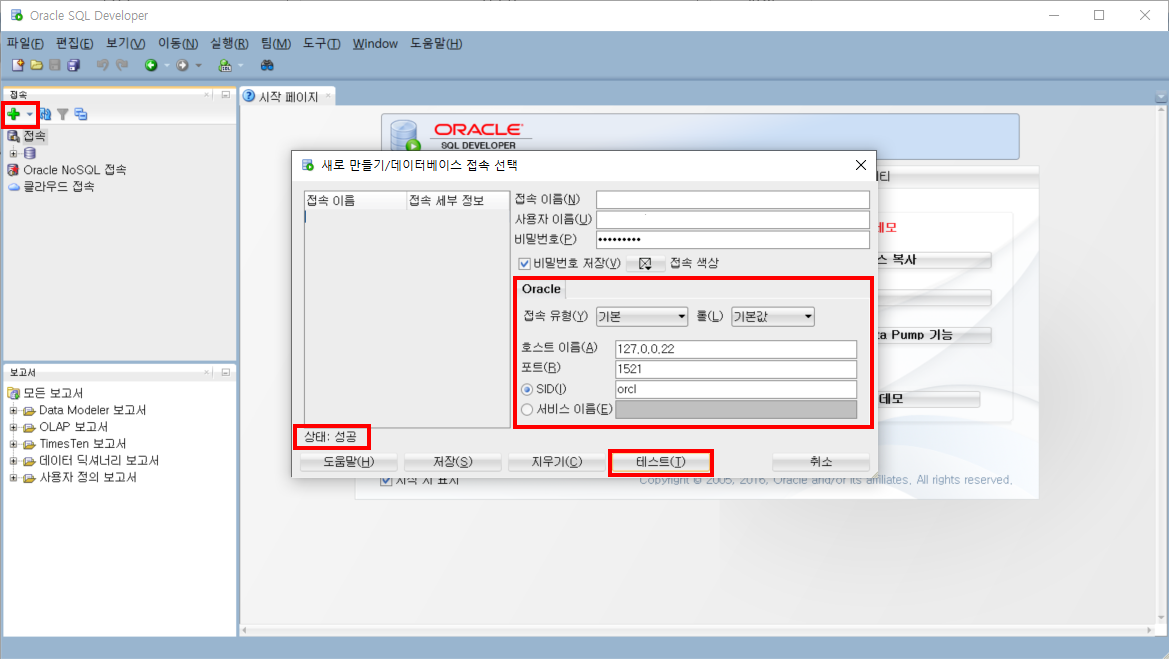
Task: Go back with the green arrow icon
Action: 151,66
